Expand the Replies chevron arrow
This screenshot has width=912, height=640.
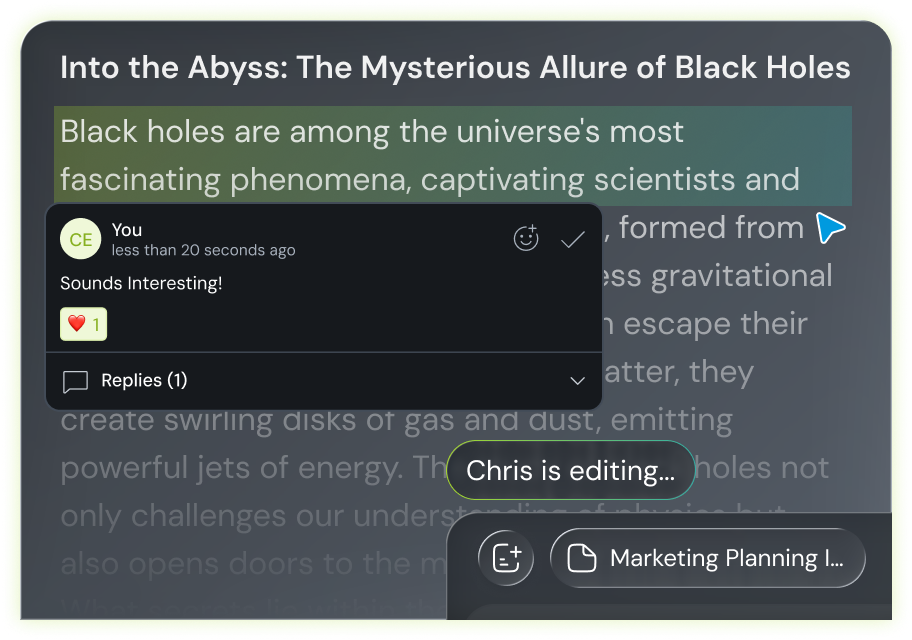577,381
